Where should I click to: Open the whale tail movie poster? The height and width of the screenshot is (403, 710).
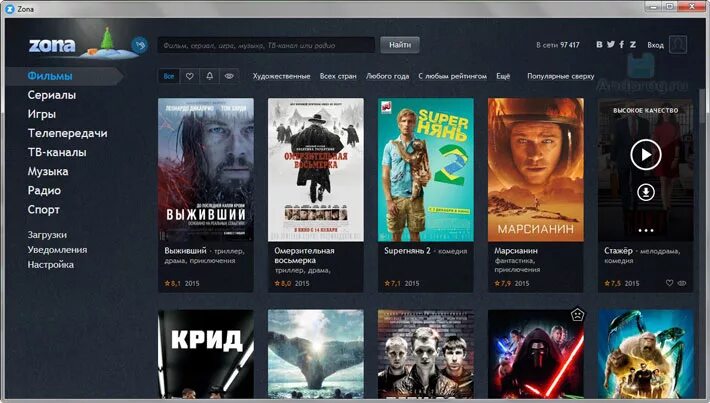tap(316, 354)
